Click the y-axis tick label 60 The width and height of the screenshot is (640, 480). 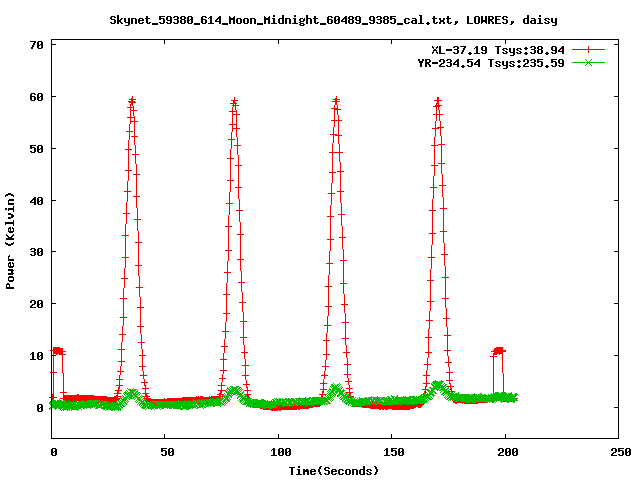click(37, 97)
